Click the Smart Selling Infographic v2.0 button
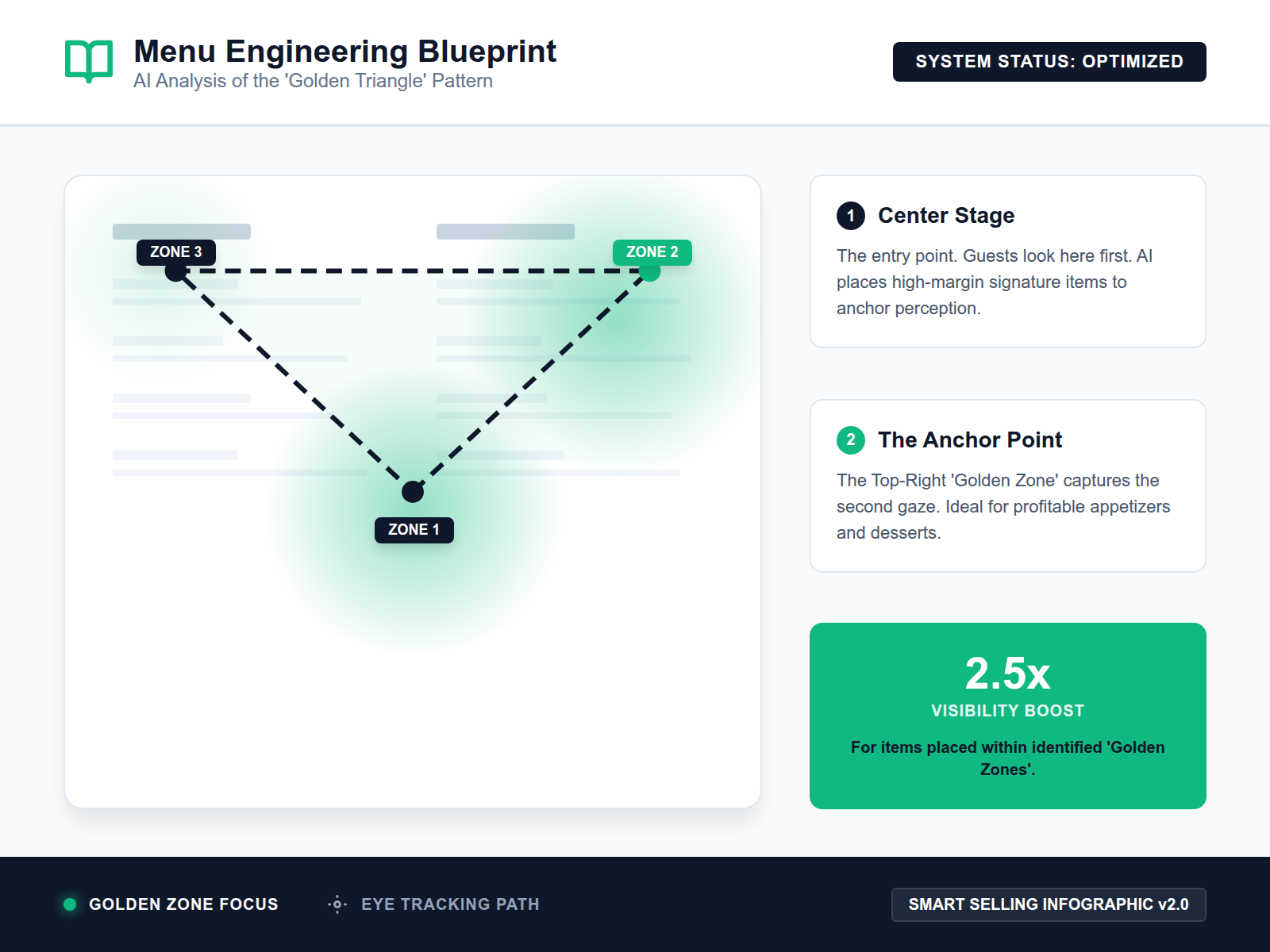 click(x=1049, y=904)
